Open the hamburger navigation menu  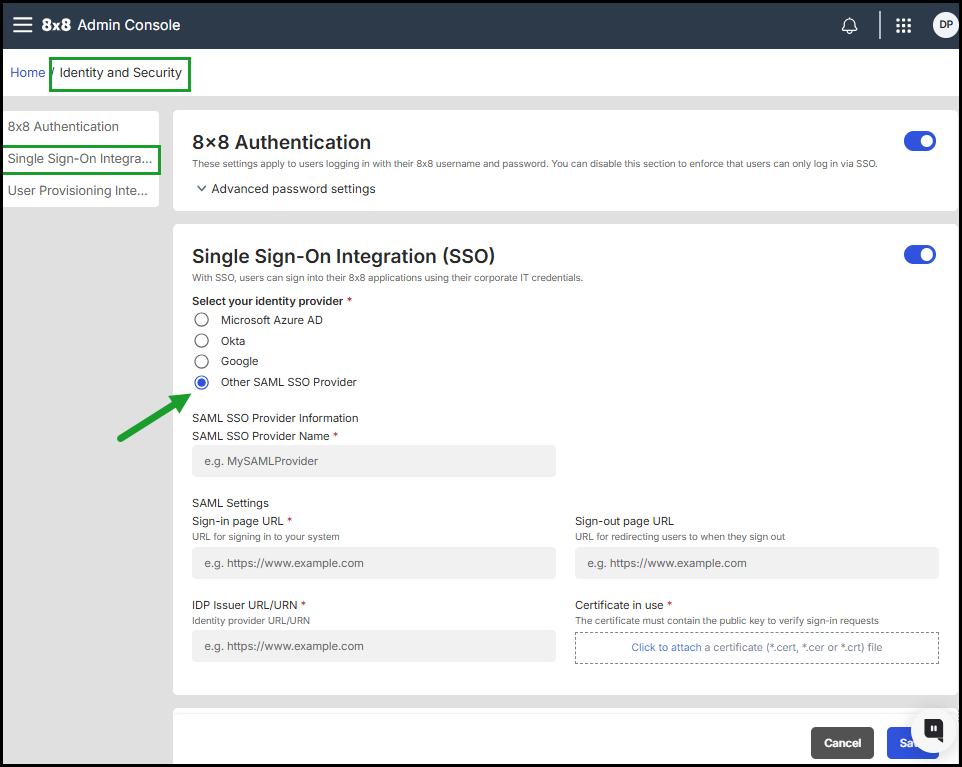click(22, 25)
